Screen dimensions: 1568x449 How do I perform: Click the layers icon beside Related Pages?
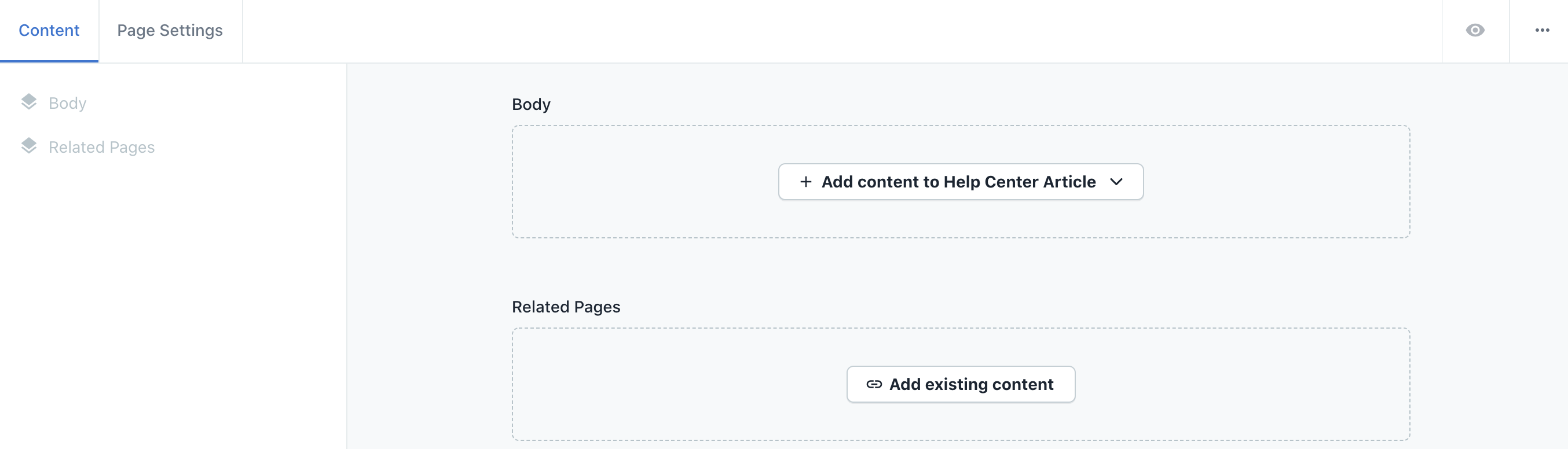click(x=28, y=146)
